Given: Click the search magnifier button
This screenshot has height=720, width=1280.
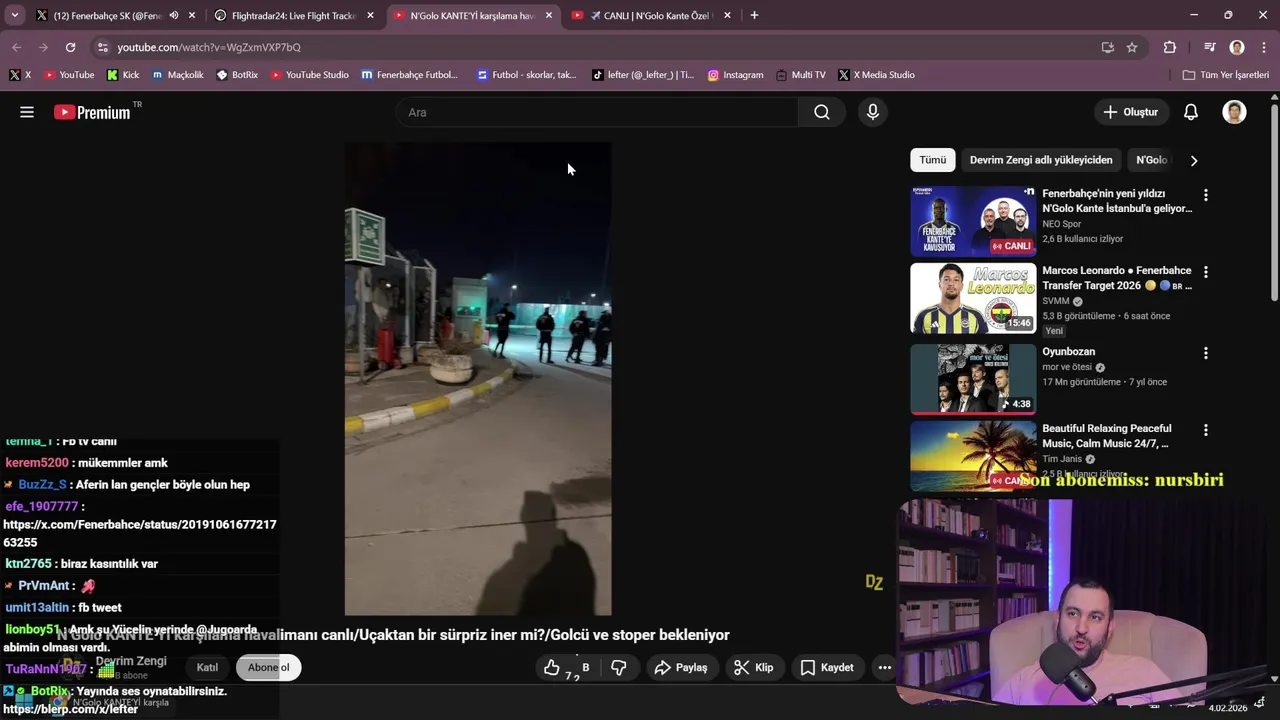Looking at the screenshot, I should [x=822, y=112].
